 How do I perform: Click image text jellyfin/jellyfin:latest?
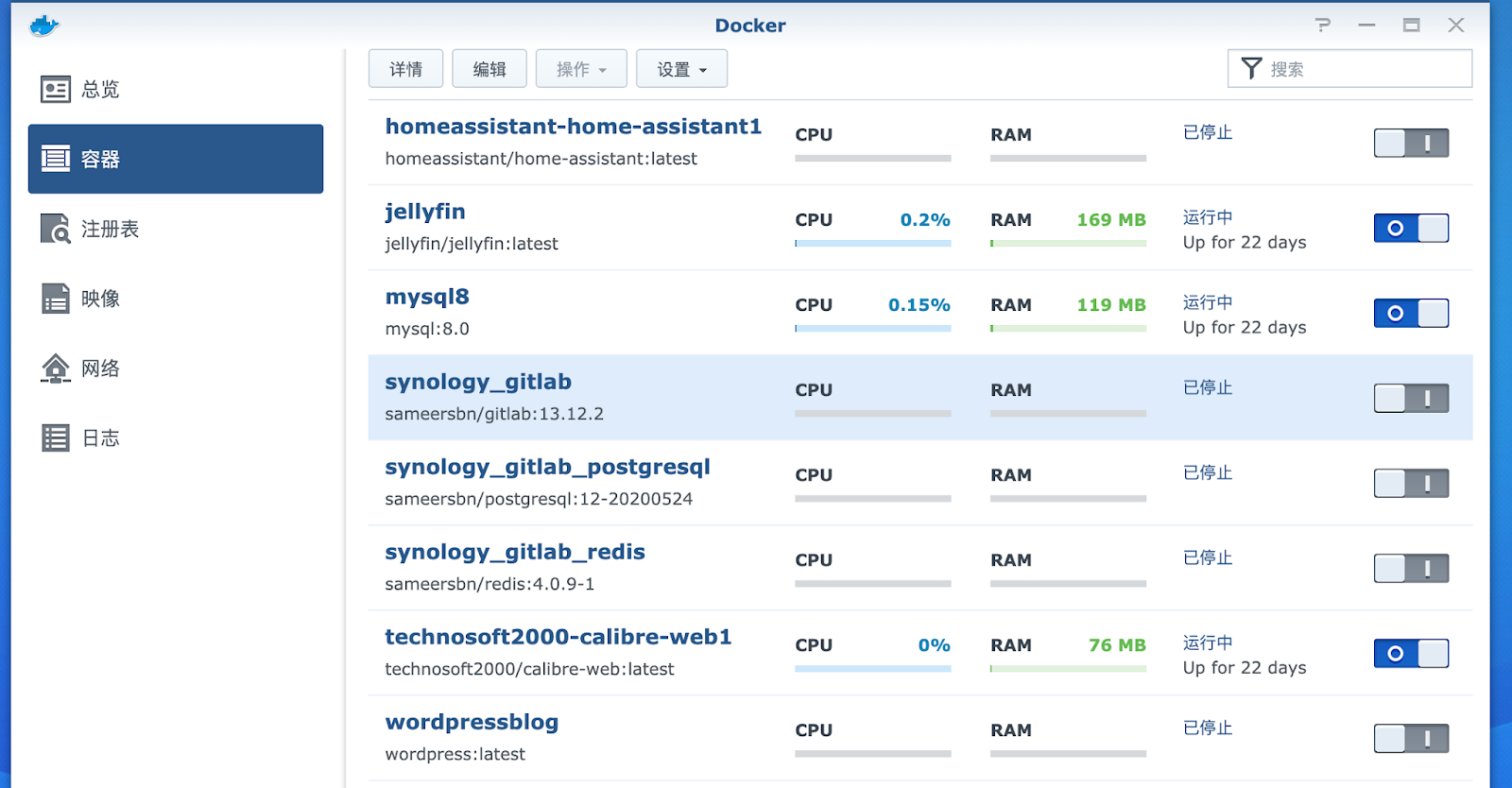472,244
